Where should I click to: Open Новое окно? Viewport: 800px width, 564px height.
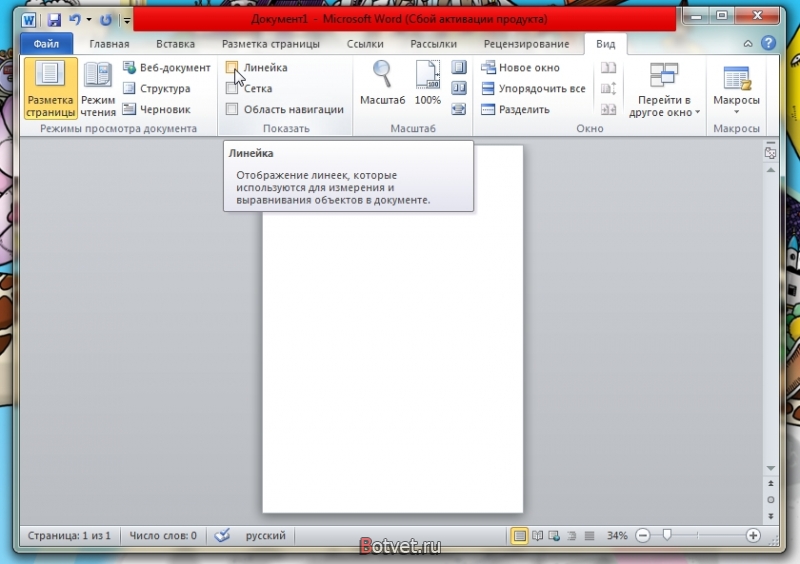click(x=520, y=67)
